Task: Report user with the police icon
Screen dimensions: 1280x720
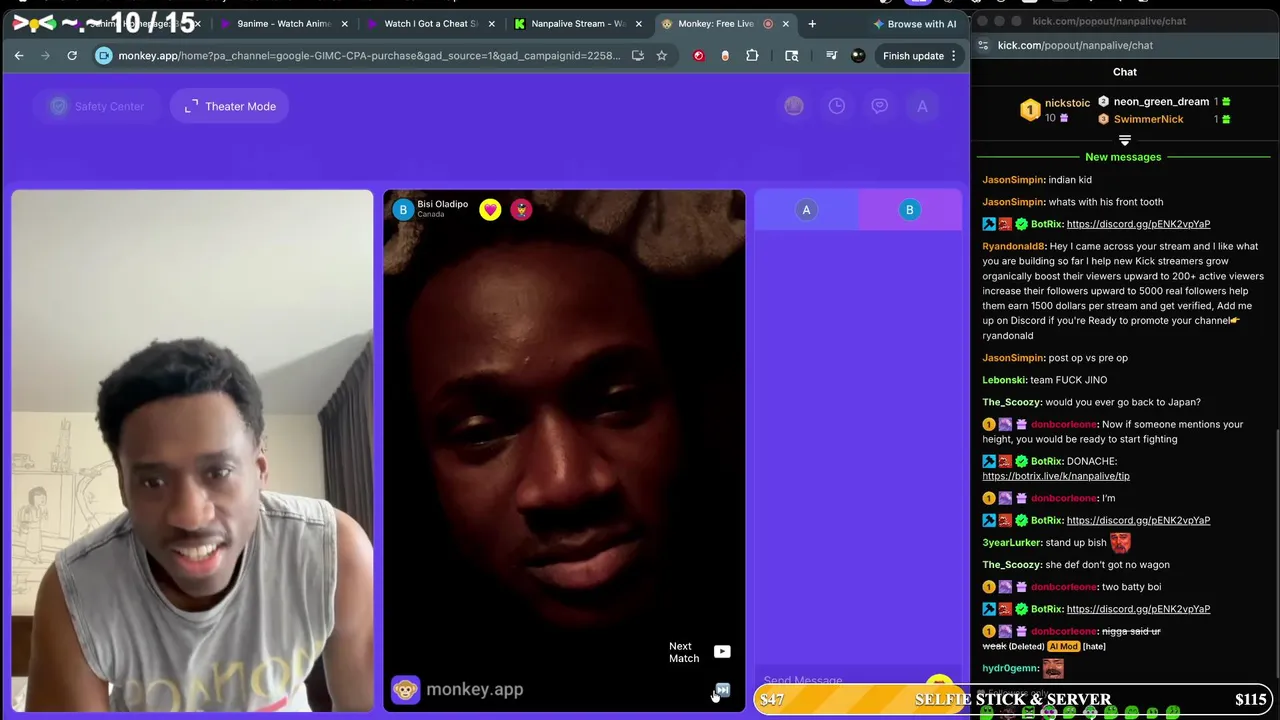Action: tap(521, 209)
